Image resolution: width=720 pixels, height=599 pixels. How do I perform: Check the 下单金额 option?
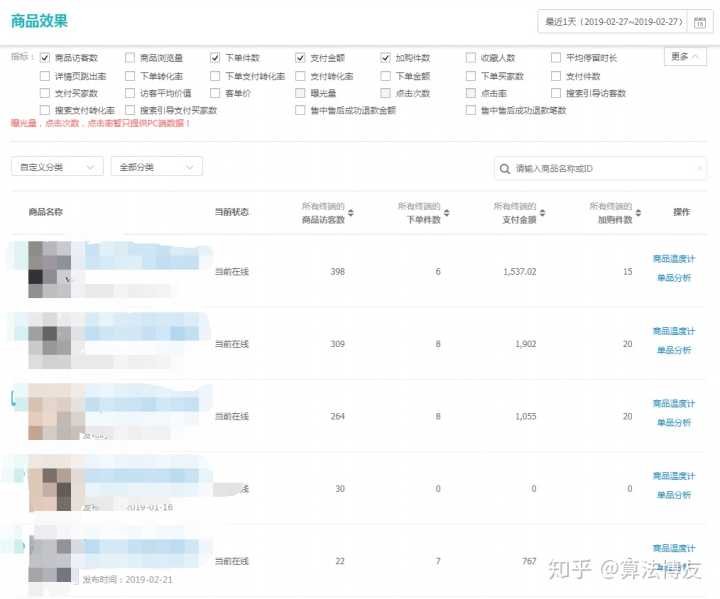[x=385, y=76]
